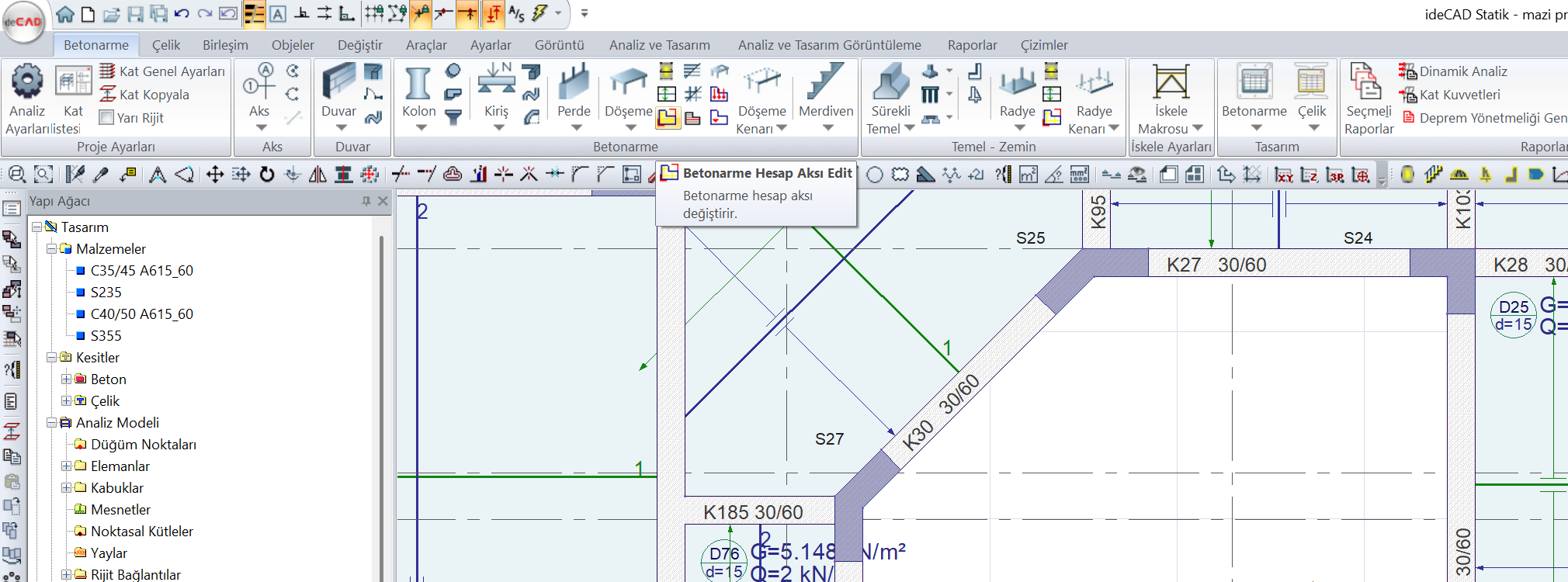Toggle the Yarı Rijit checkbox
This screenshot has height=582, width=1568.
coord(107,118)
